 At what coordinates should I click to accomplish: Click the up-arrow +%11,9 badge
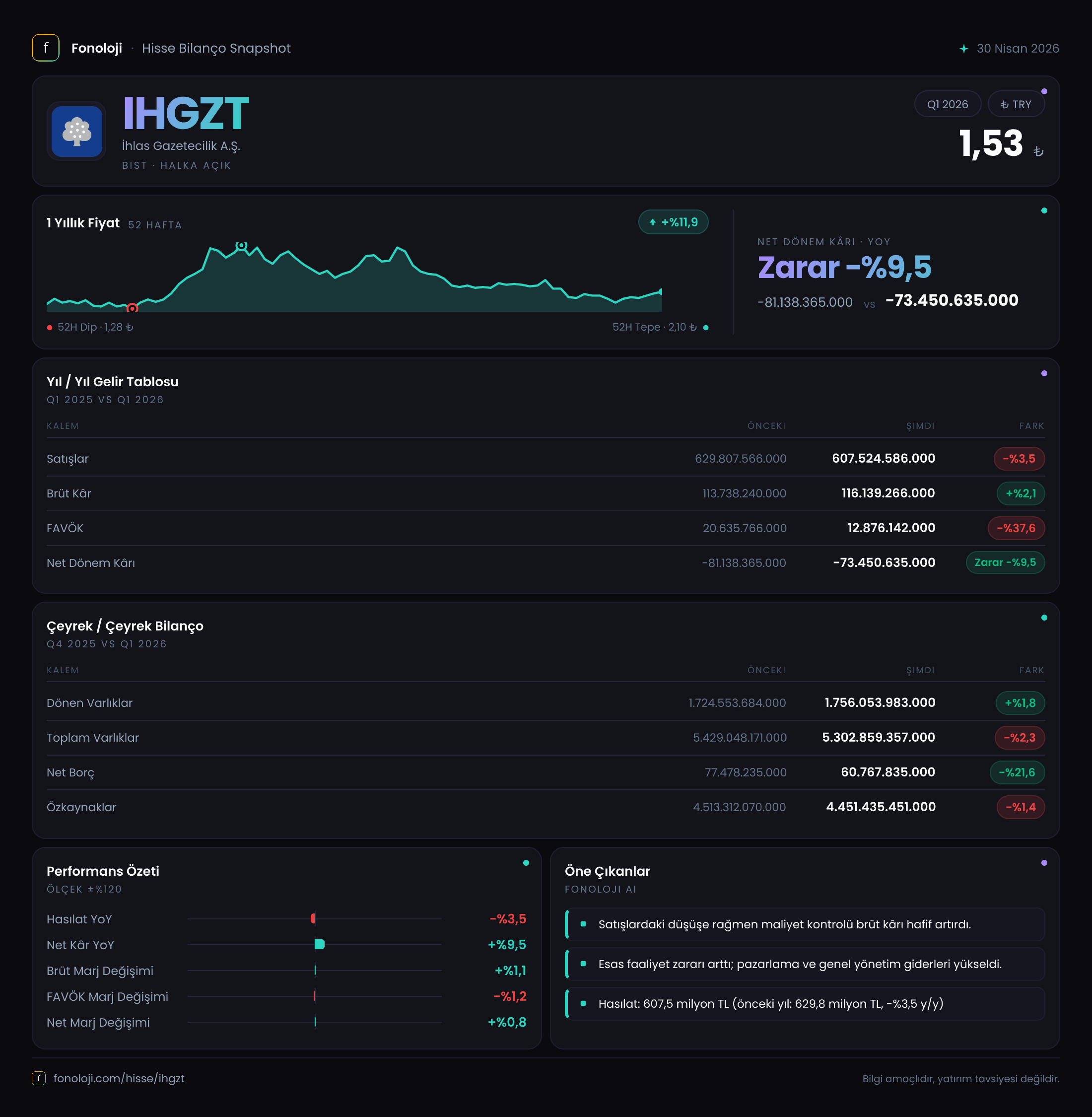tap(673, 222)
